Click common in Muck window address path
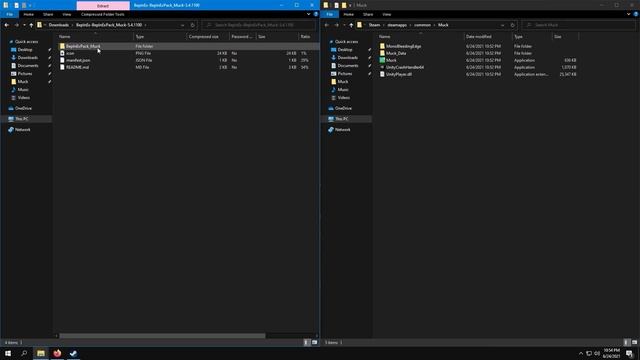Image resolution: width=640 pixels, height=360 pixels. (x=422, y=25)
